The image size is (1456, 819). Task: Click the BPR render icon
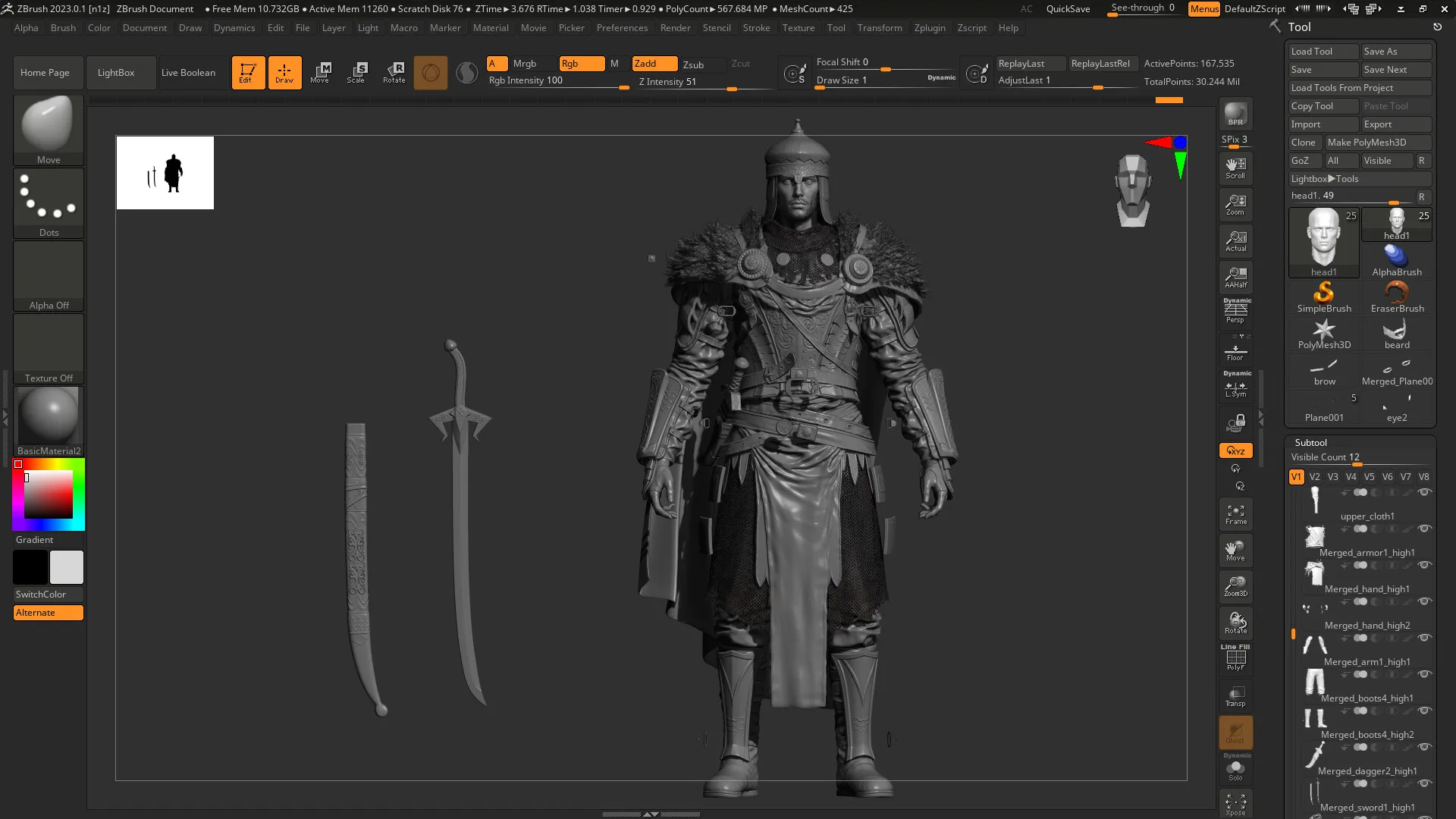[x=1235, y=114]
